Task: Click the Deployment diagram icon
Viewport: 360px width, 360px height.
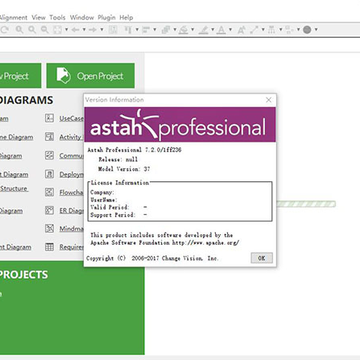Action: [50, 174]
